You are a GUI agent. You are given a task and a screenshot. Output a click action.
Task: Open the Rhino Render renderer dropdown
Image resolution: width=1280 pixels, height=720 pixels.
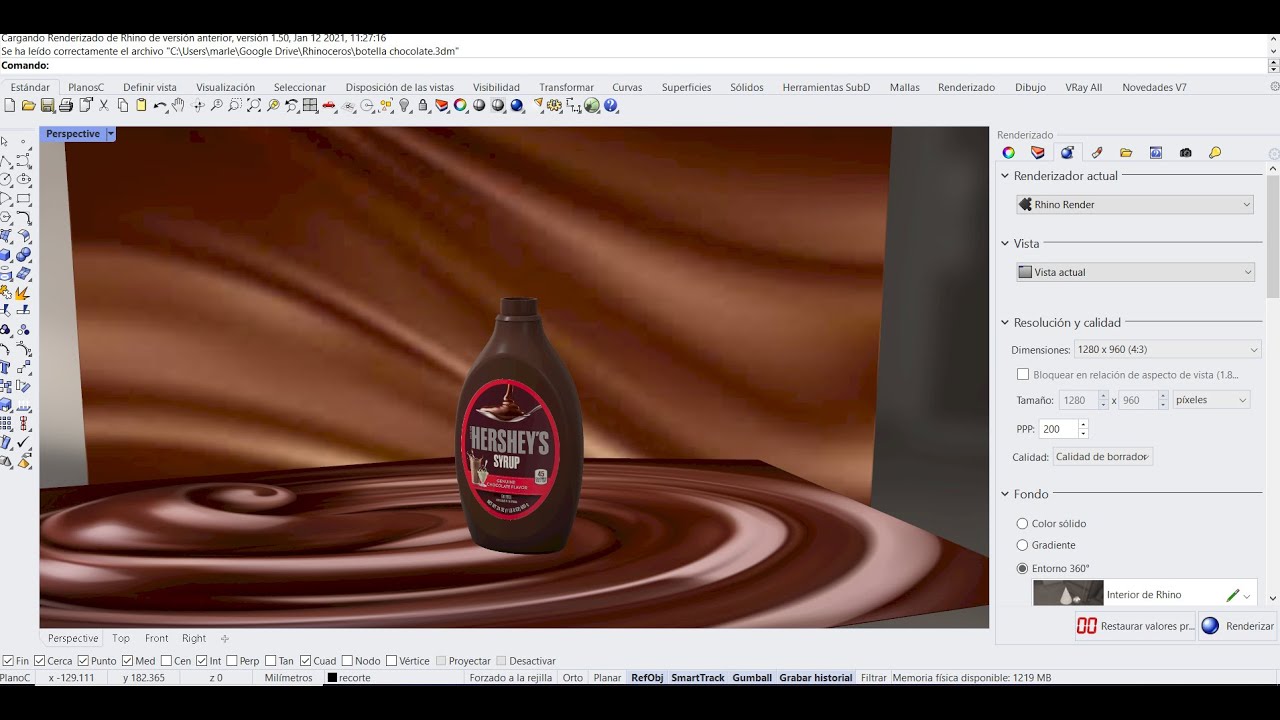point(1135,204)
